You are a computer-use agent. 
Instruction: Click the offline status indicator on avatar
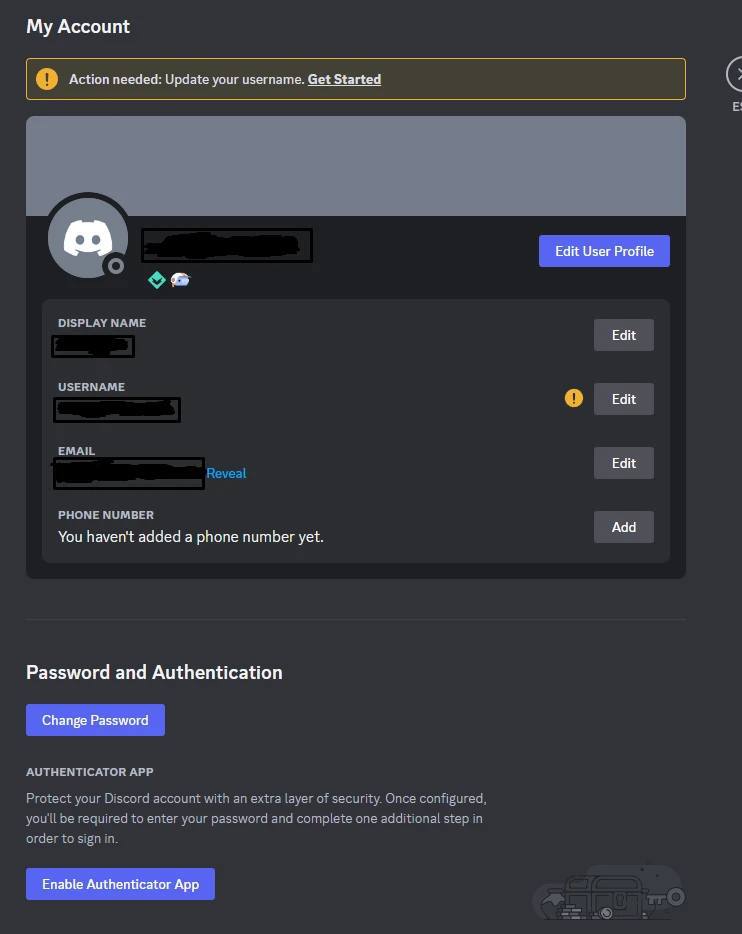[116, 266]
